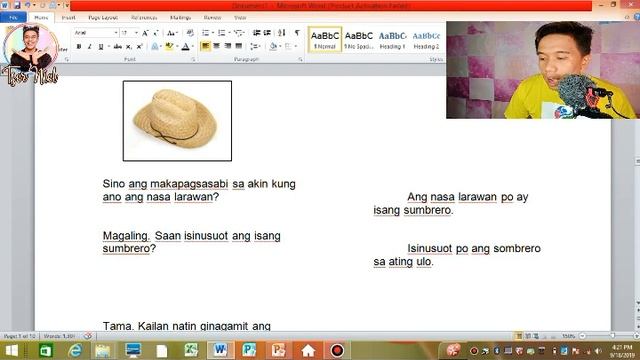Click the 150% zoom level button
Viewport: 640px width, 360px height.
[568, 336]
